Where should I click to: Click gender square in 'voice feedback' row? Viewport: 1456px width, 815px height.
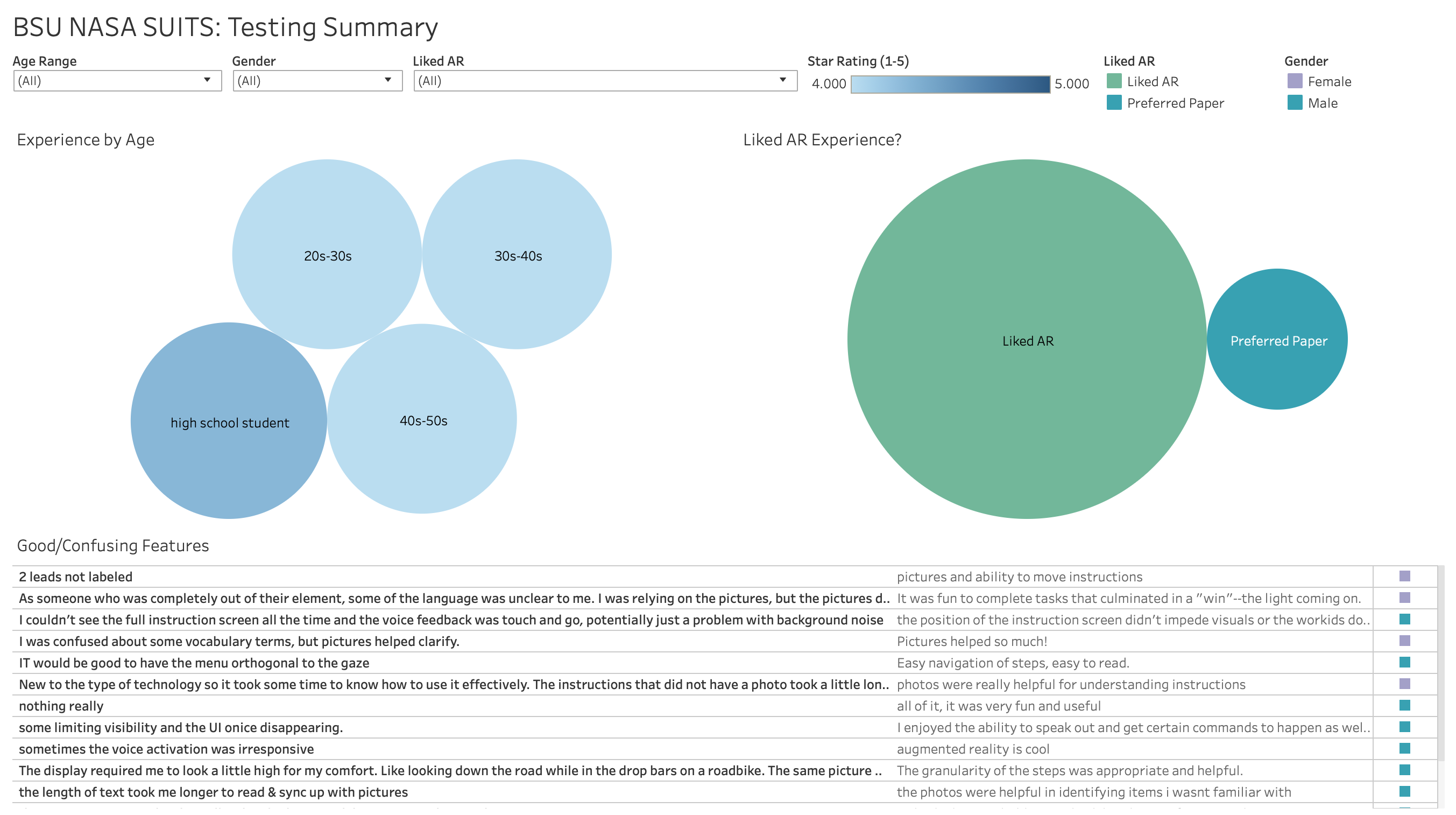[1405, 619]
